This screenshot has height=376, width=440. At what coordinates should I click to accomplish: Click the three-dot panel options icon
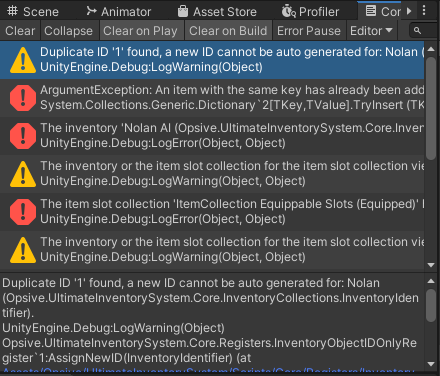(424, 11)
